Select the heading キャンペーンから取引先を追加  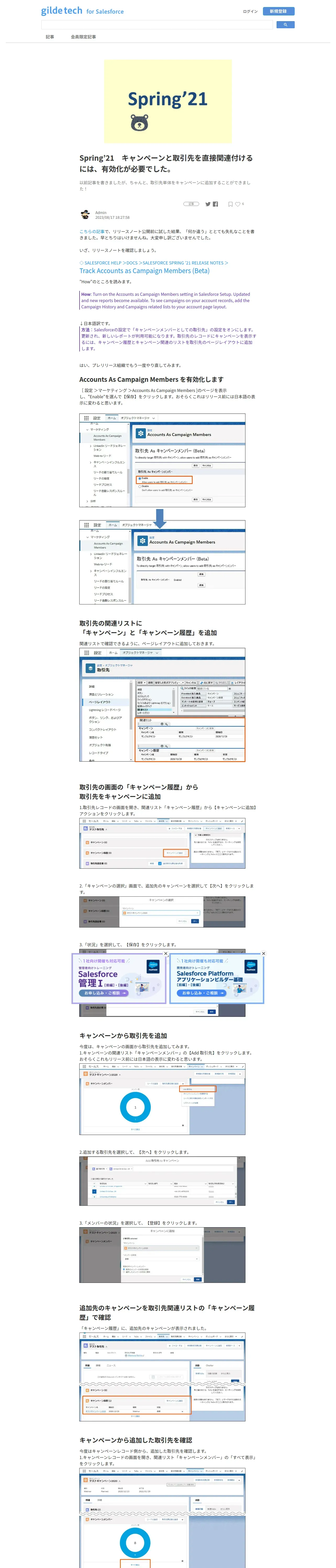[123, 1035]
